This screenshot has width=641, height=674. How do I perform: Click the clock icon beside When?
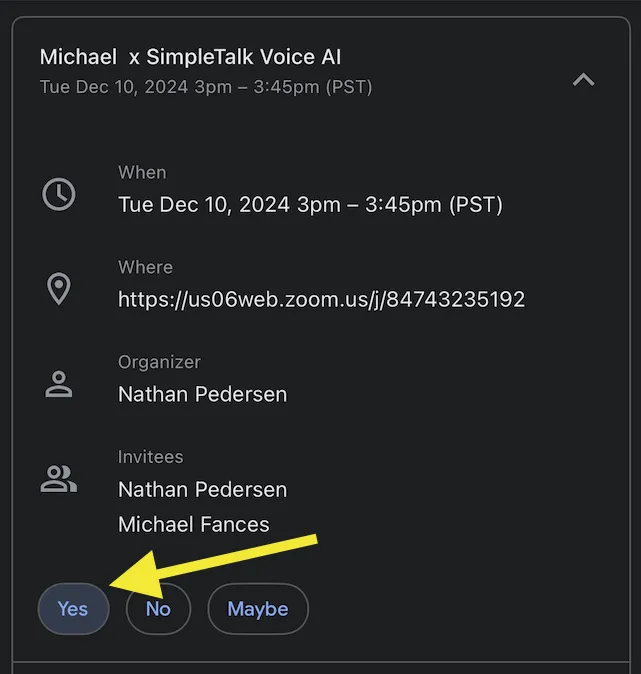[59, 194]
